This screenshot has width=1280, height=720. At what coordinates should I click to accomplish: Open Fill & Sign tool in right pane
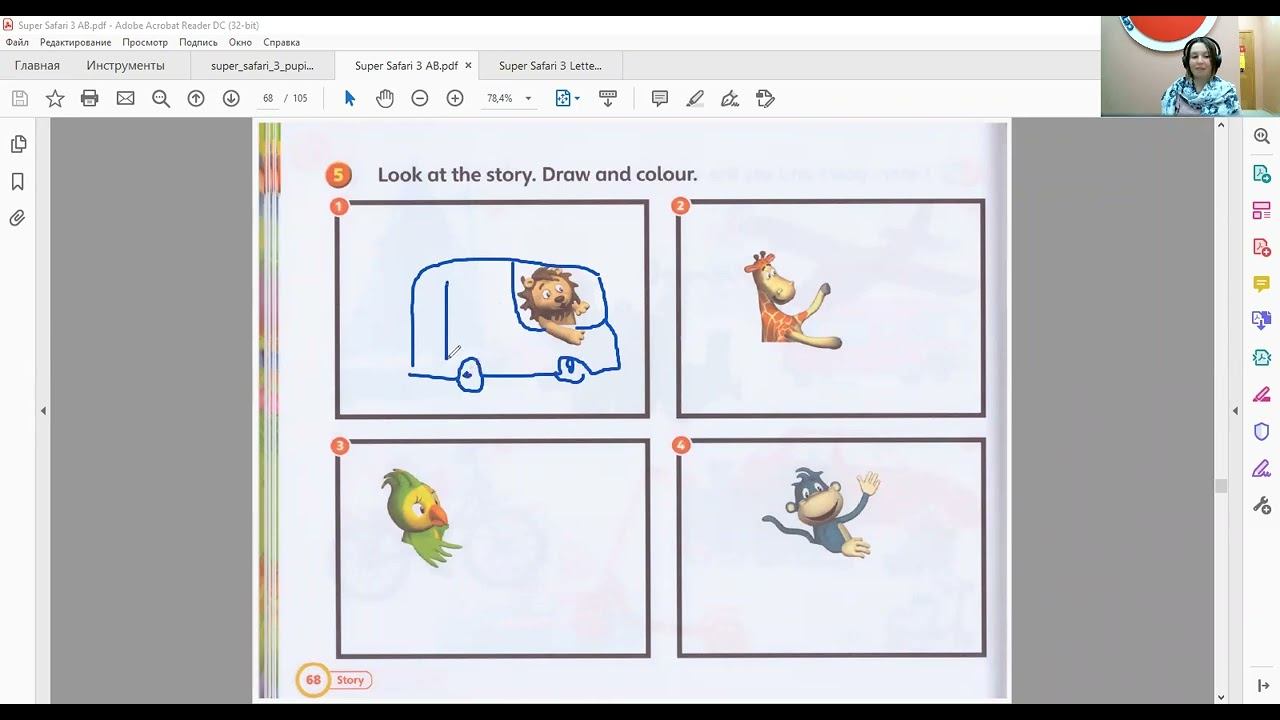coord(1262,468)
